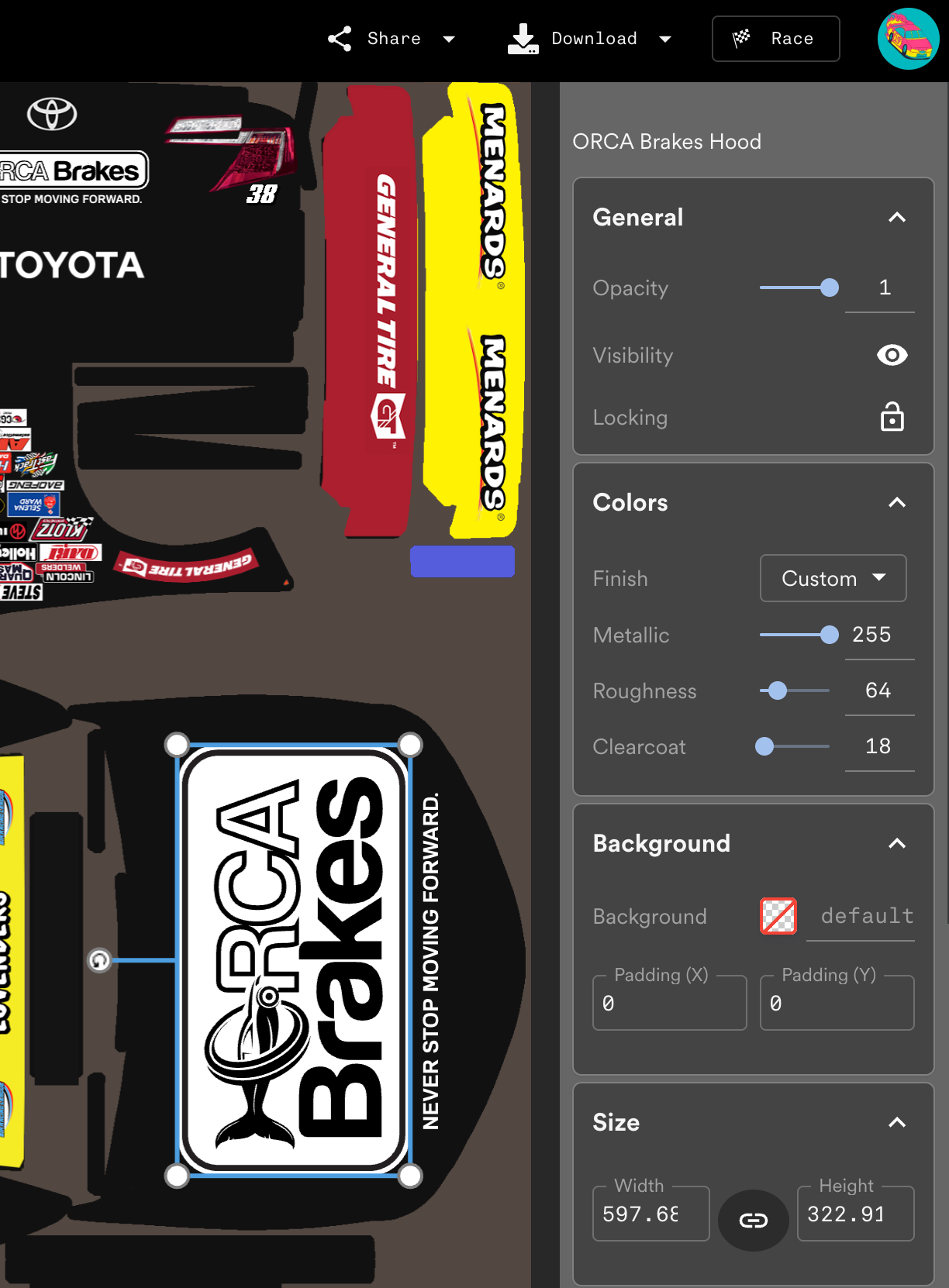Click the Height input field
This screenshot has height=1288, width=949.
pos(856,1214)
